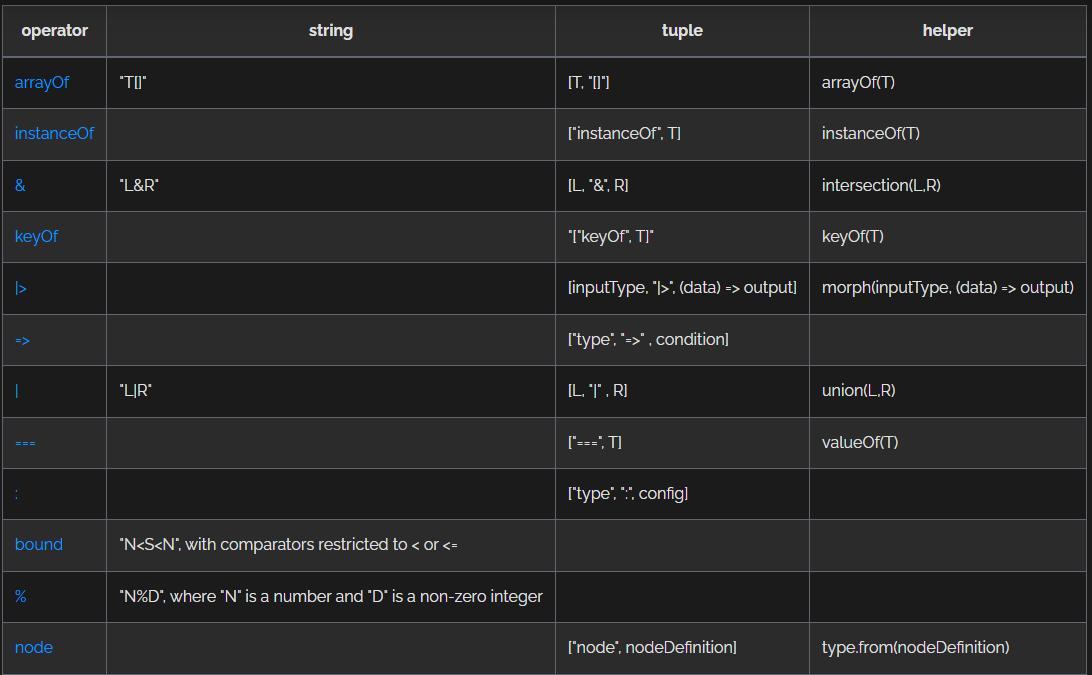Open the arrayOf operator link
The width and height of the screenshot is (1092, 675).
(x=42, y=82)
